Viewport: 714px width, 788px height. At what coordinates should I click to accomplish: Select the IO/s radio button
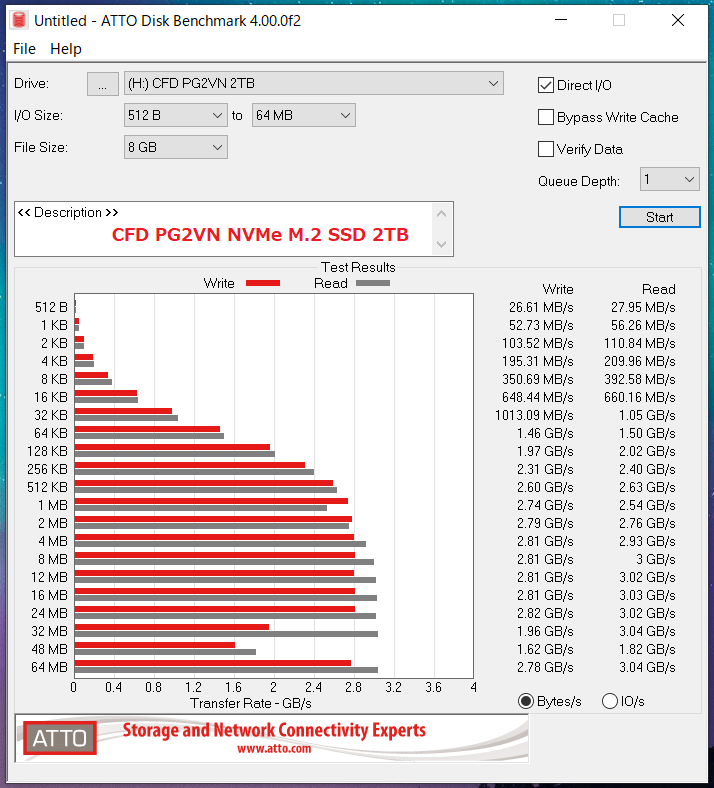click(609, 701)
